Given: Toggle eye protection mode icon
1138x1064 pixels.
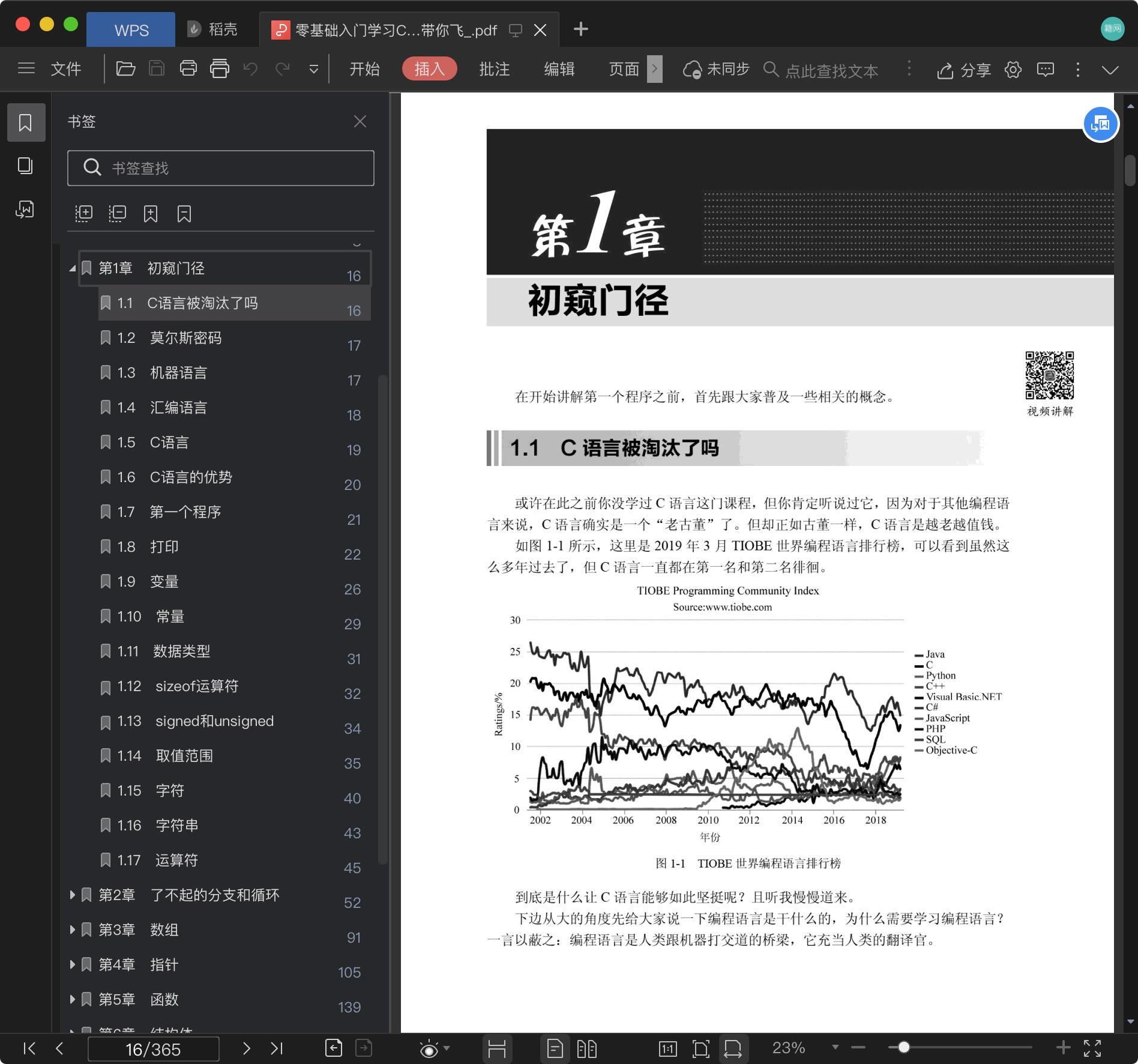Looking at the screenshot, I should (429, 1049).
